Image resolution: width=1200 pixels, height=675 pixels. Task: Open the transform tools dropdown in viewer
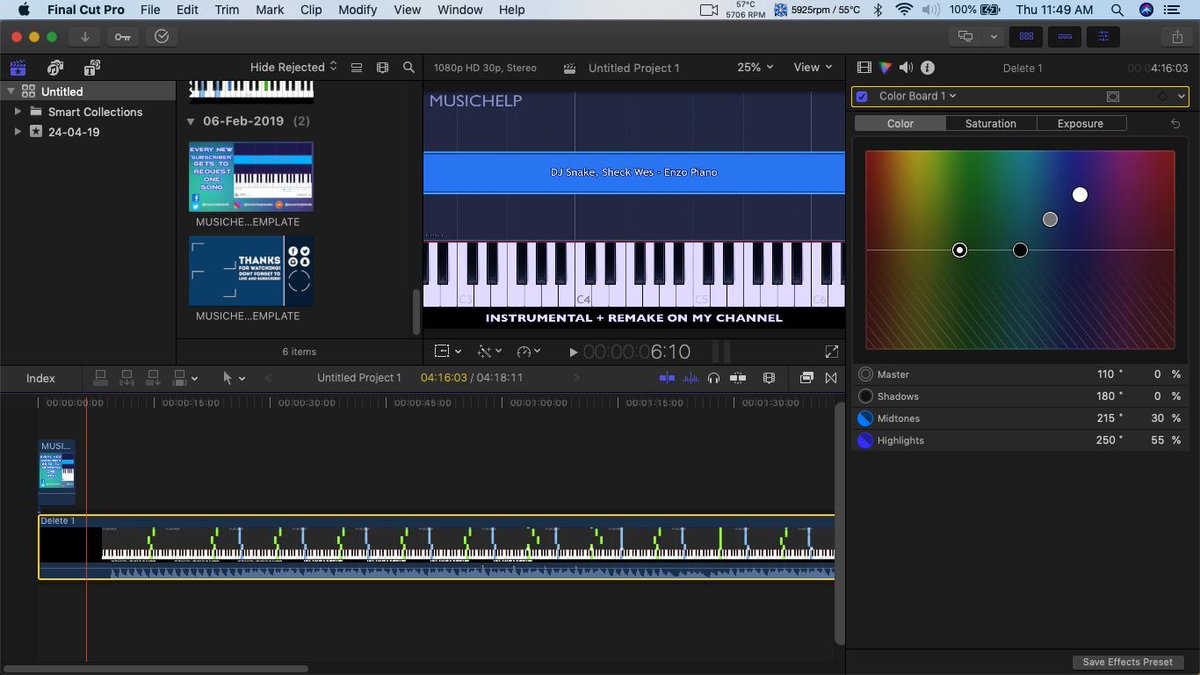[x=447, y=351]
